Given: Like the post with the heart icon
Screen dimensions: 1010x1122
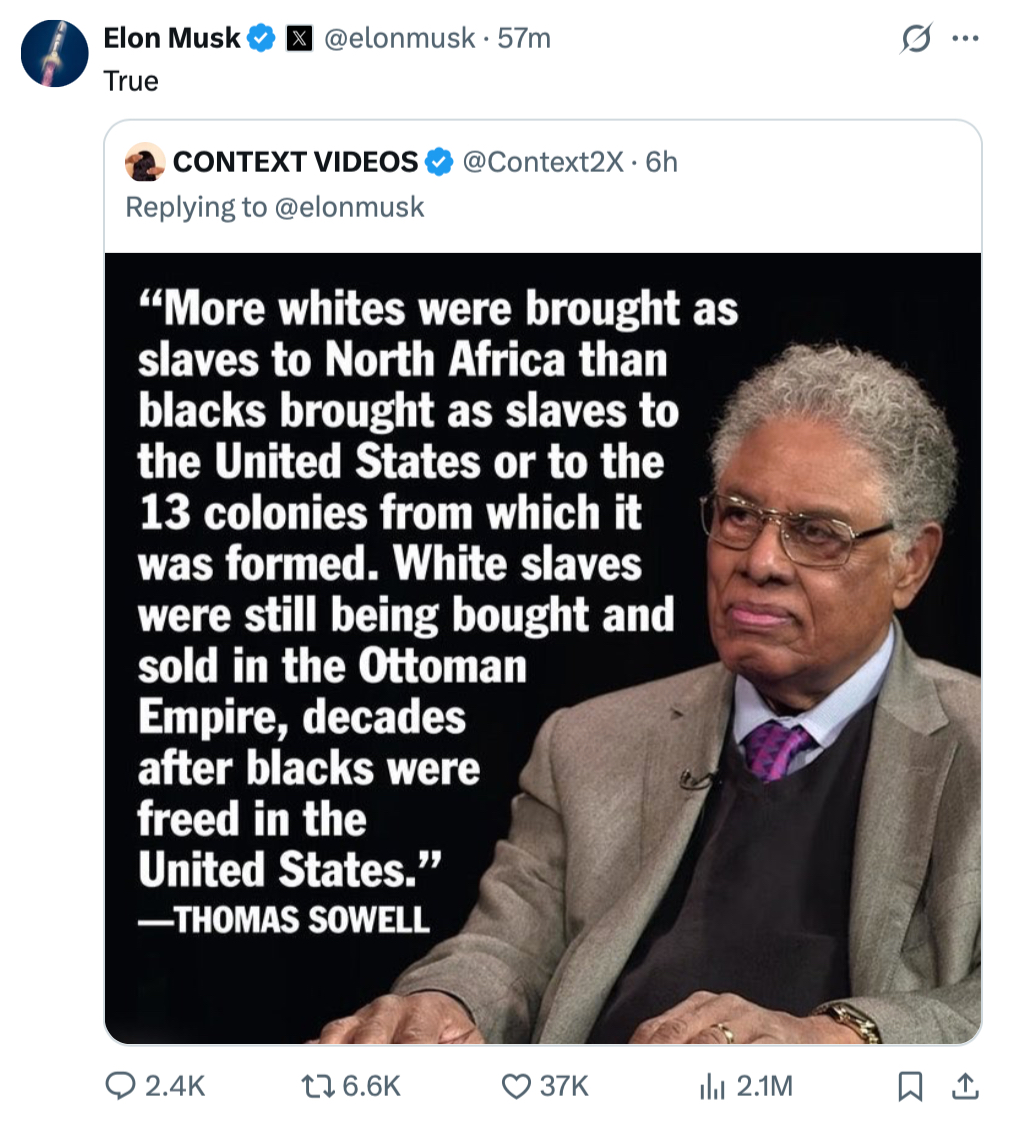Looking at the screenshot, I should (515, 1085).
